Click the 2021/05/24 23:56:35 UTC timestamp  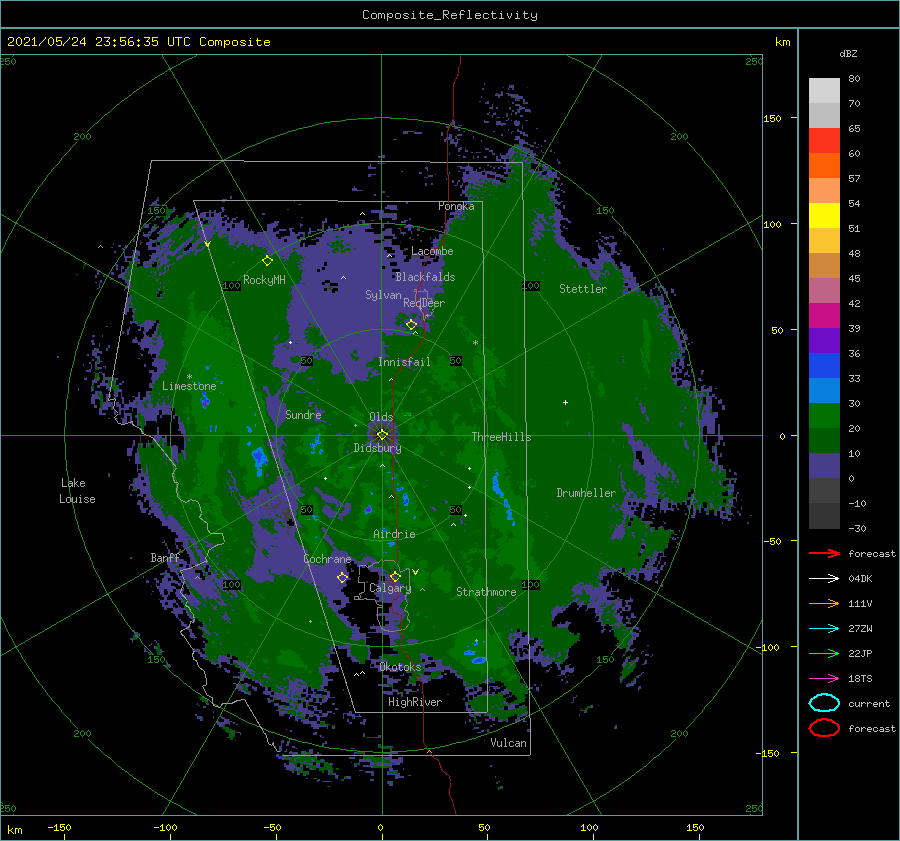98,42
